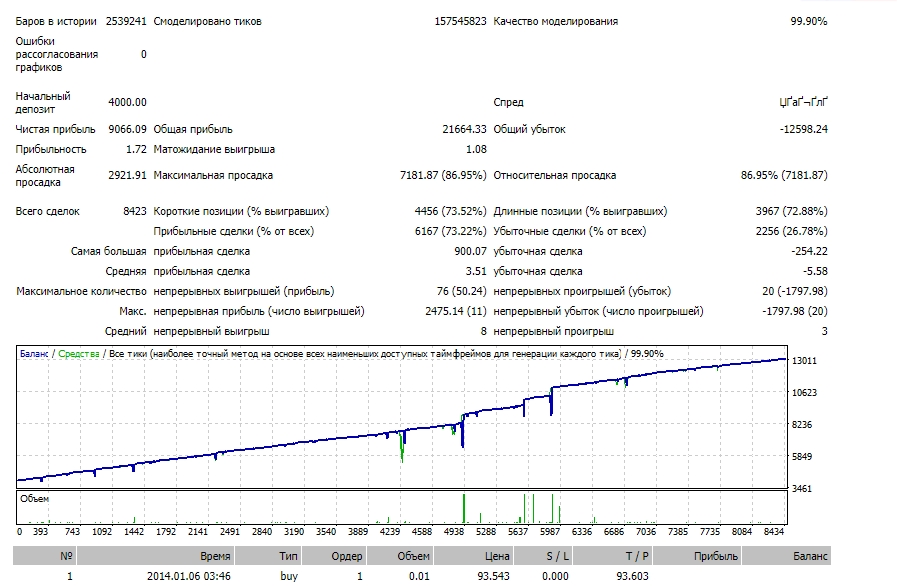Image resolution: width=897 pixels, height=586 pixels.
Task: Click the "Прибыльность" label
Action: coord(51,149)
